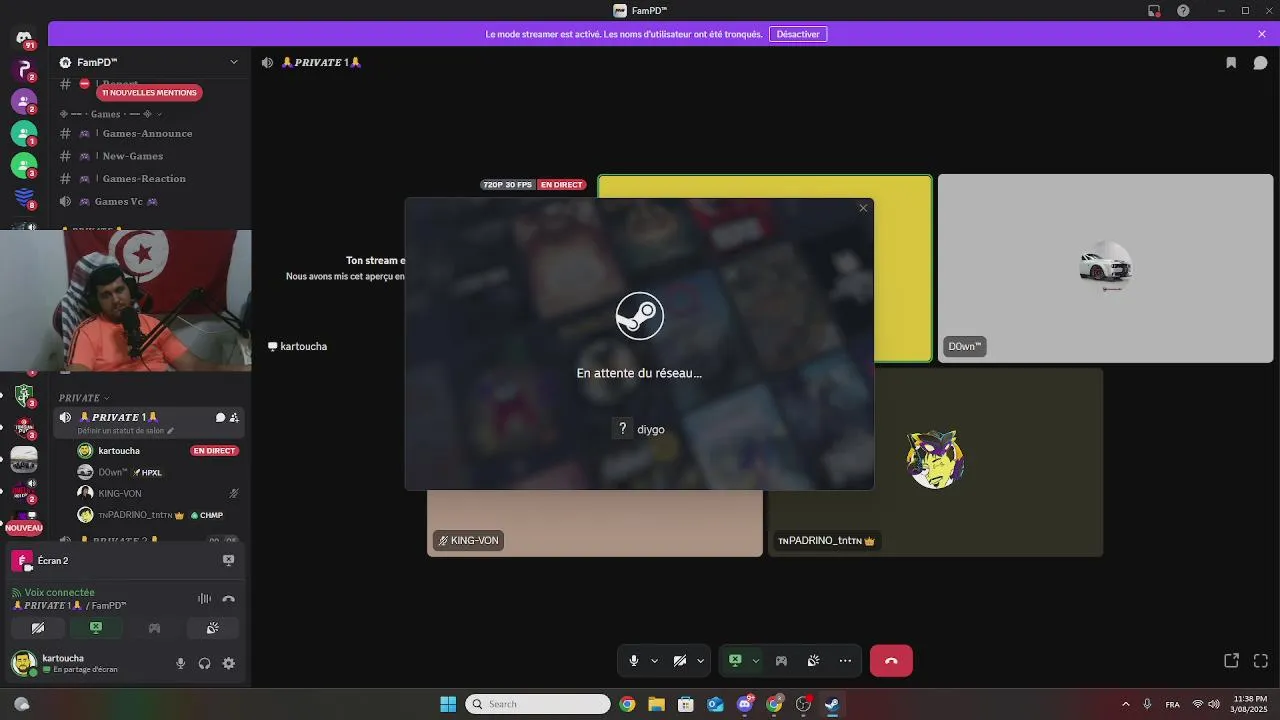Mute microphone beside kartoucha user panel
1280x720 pixels.
tap(181, 663)
